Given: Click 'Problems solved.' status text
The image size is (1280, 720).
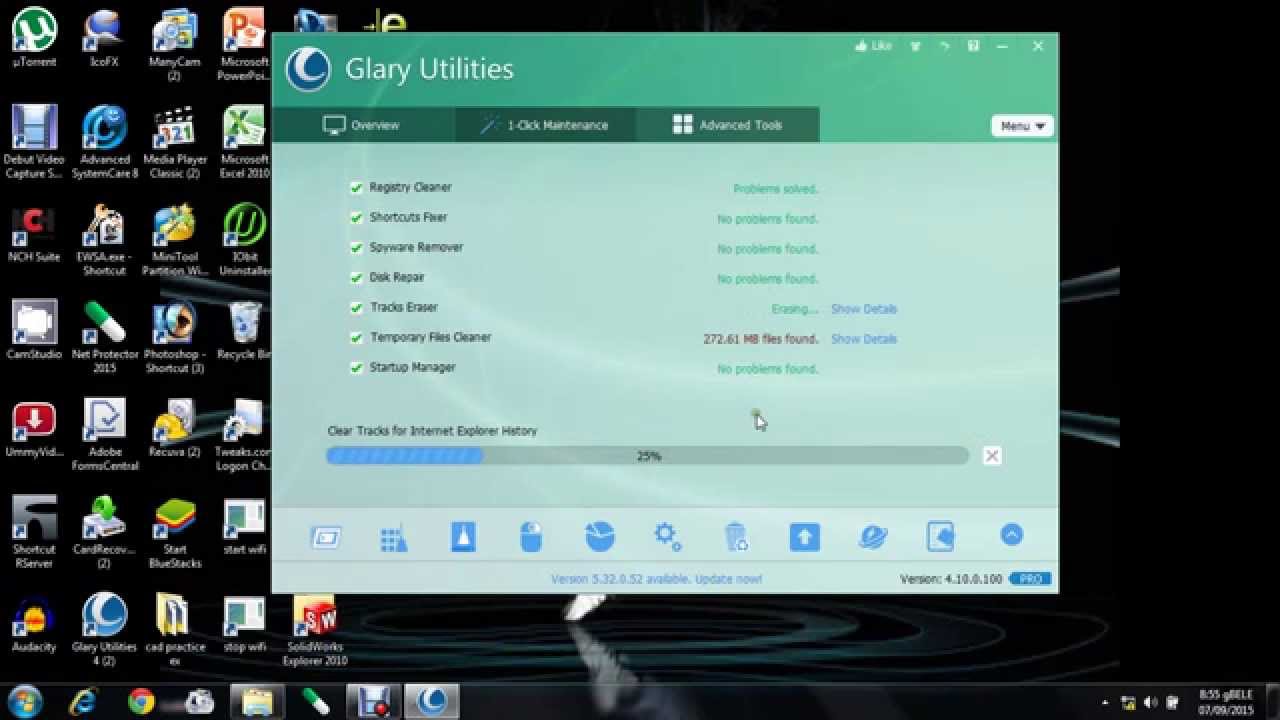Looking at the screenshot, I should [775, 189].
